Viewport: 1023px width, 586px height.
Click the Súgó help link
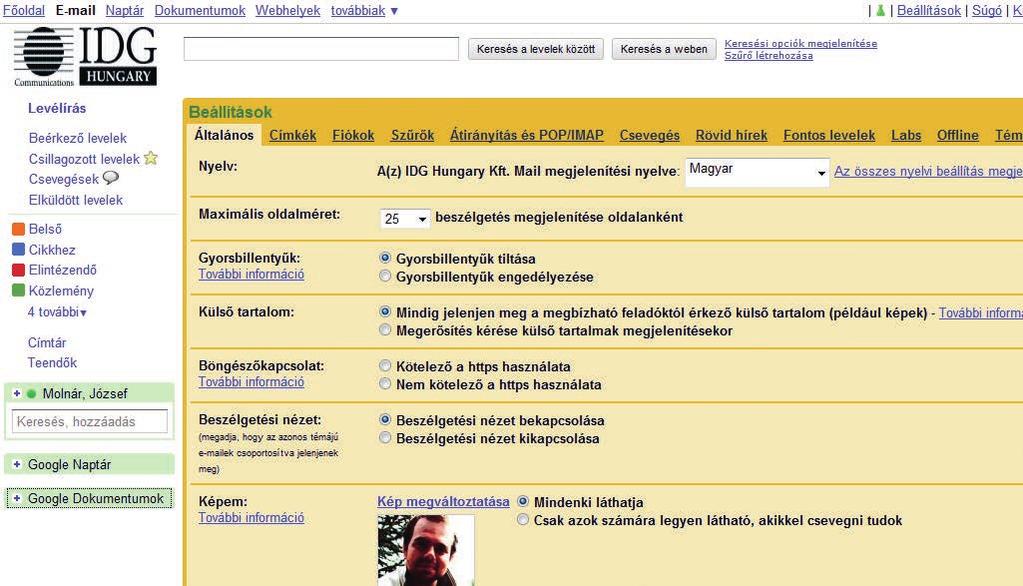point(987,10)
